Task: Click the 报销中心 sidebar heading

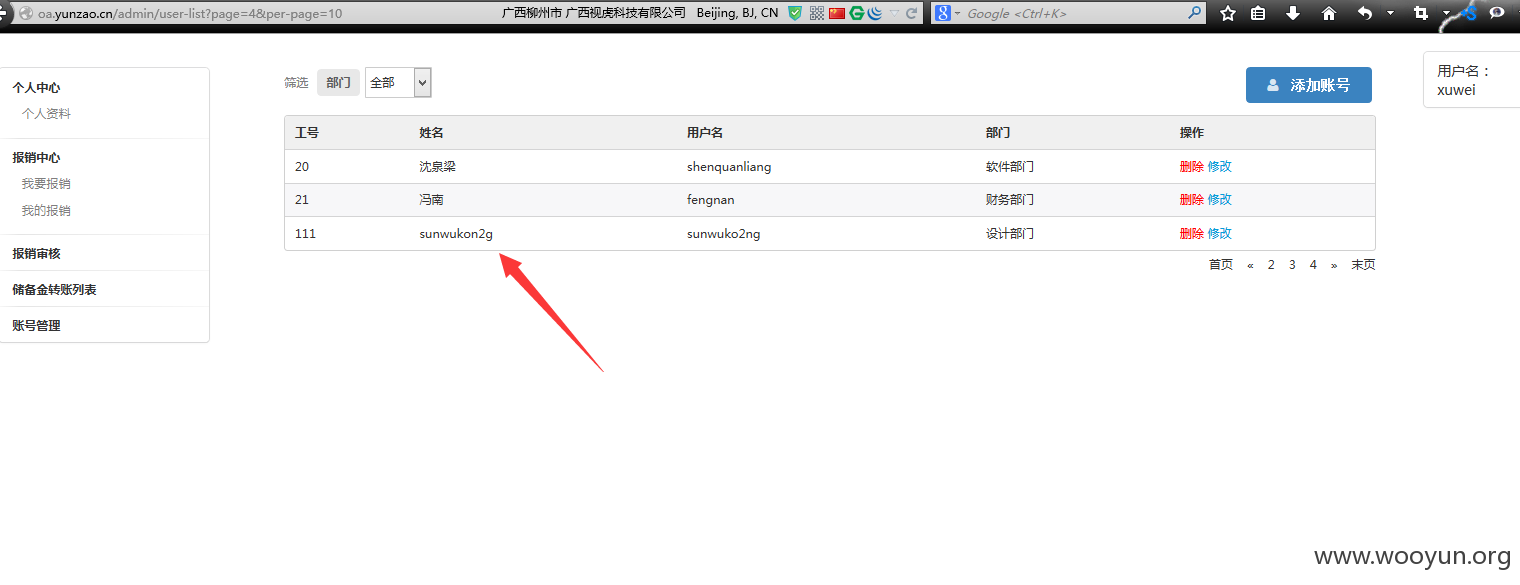Action: [36, 158]
